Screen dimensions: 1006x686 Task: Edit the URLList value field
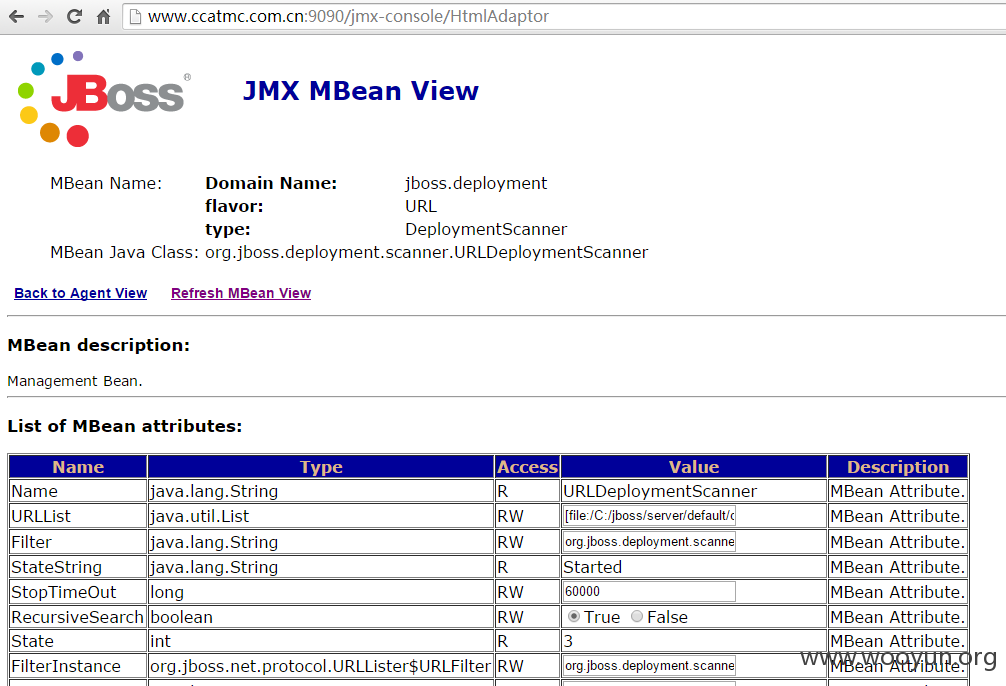[649, 515]
